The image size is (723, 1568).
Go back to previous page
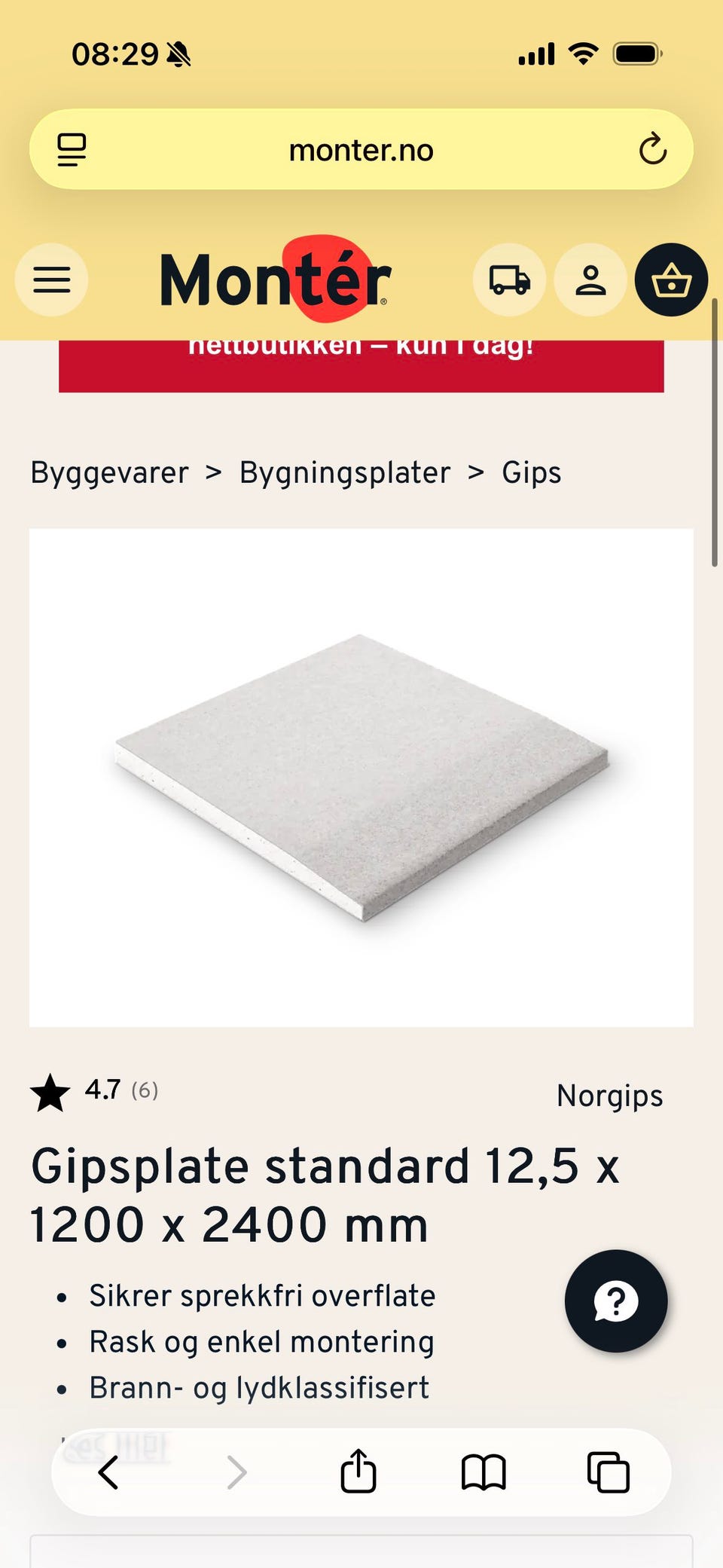tap(108, 1472)
